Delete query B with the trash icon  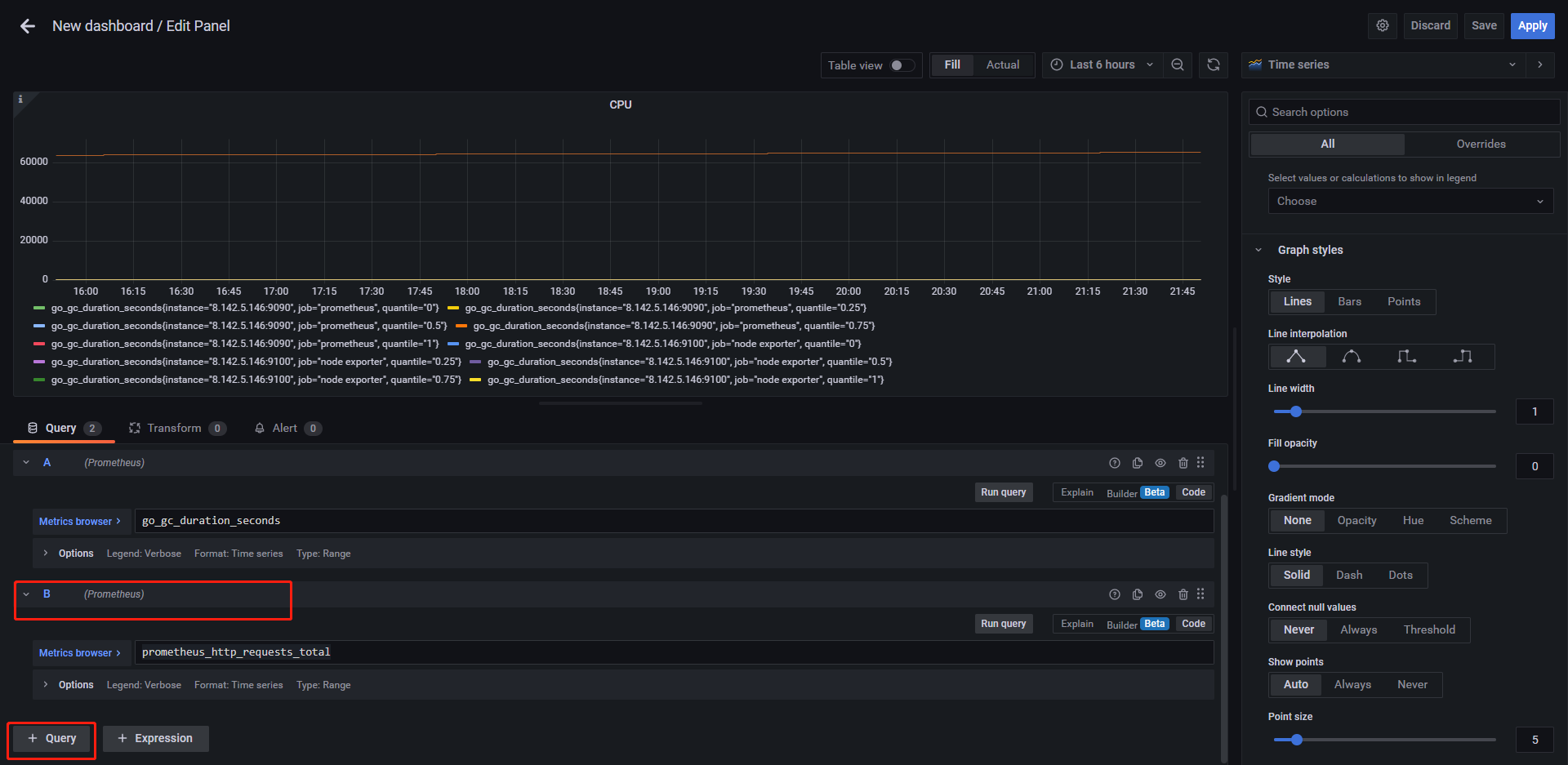1183,594
